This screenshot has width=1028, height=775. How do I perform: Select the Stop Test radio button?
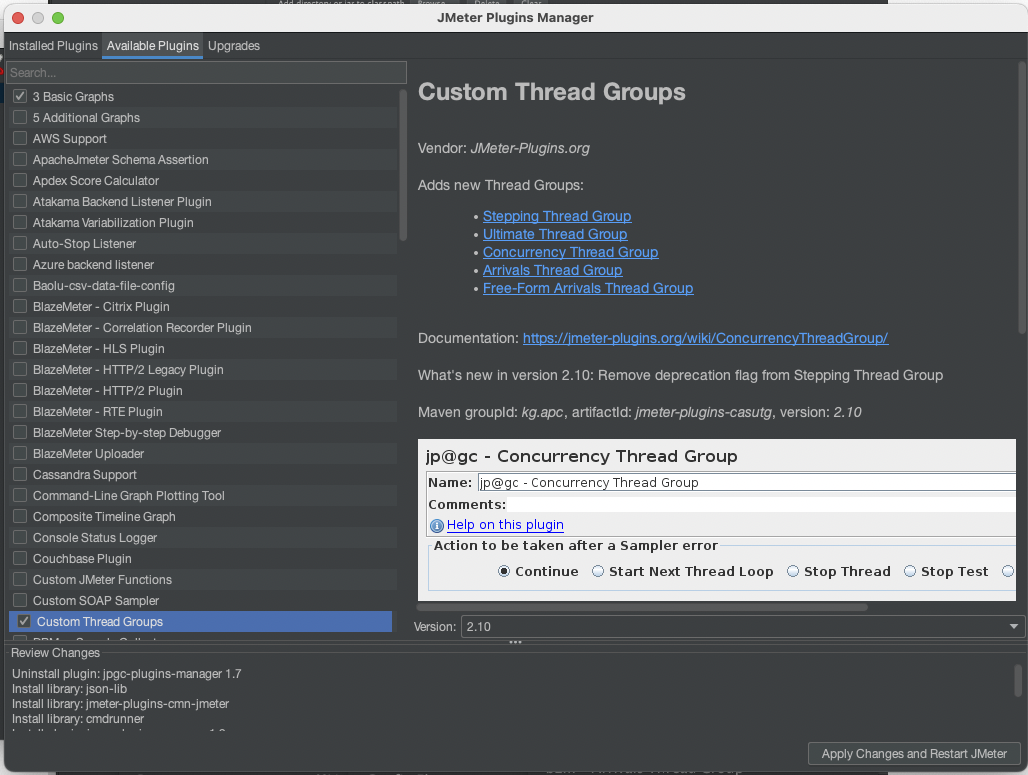[910, 571]
